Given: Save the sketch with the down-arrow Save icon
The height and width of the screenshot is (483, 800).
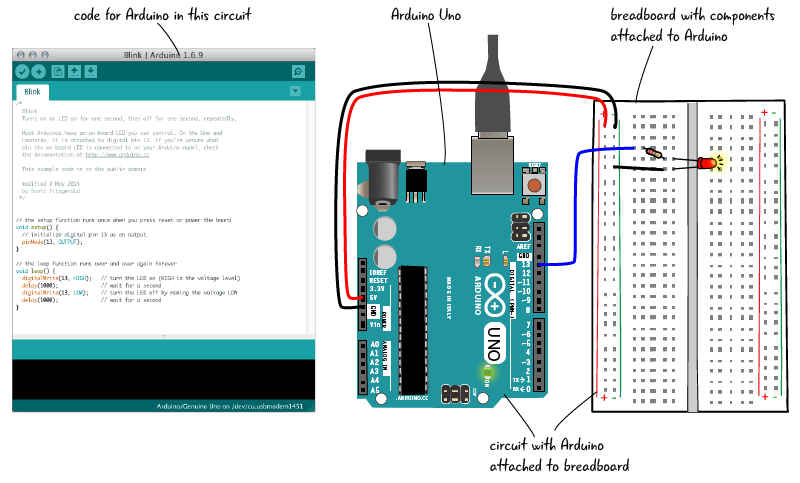Looking at the screenshot, I should click(x=90, y=72).
